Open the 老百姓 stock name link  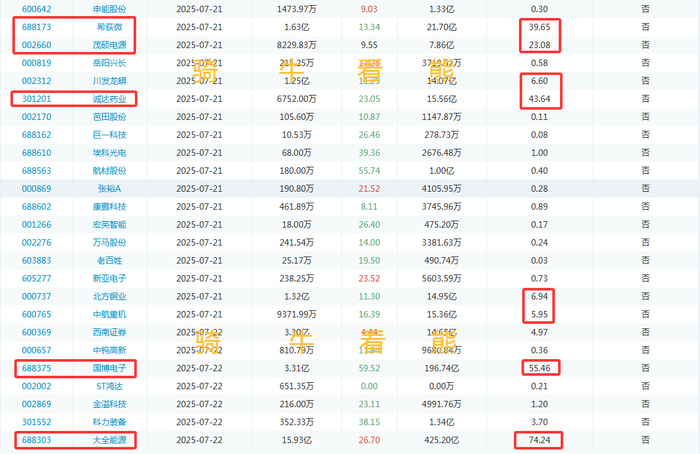[109, 260]
